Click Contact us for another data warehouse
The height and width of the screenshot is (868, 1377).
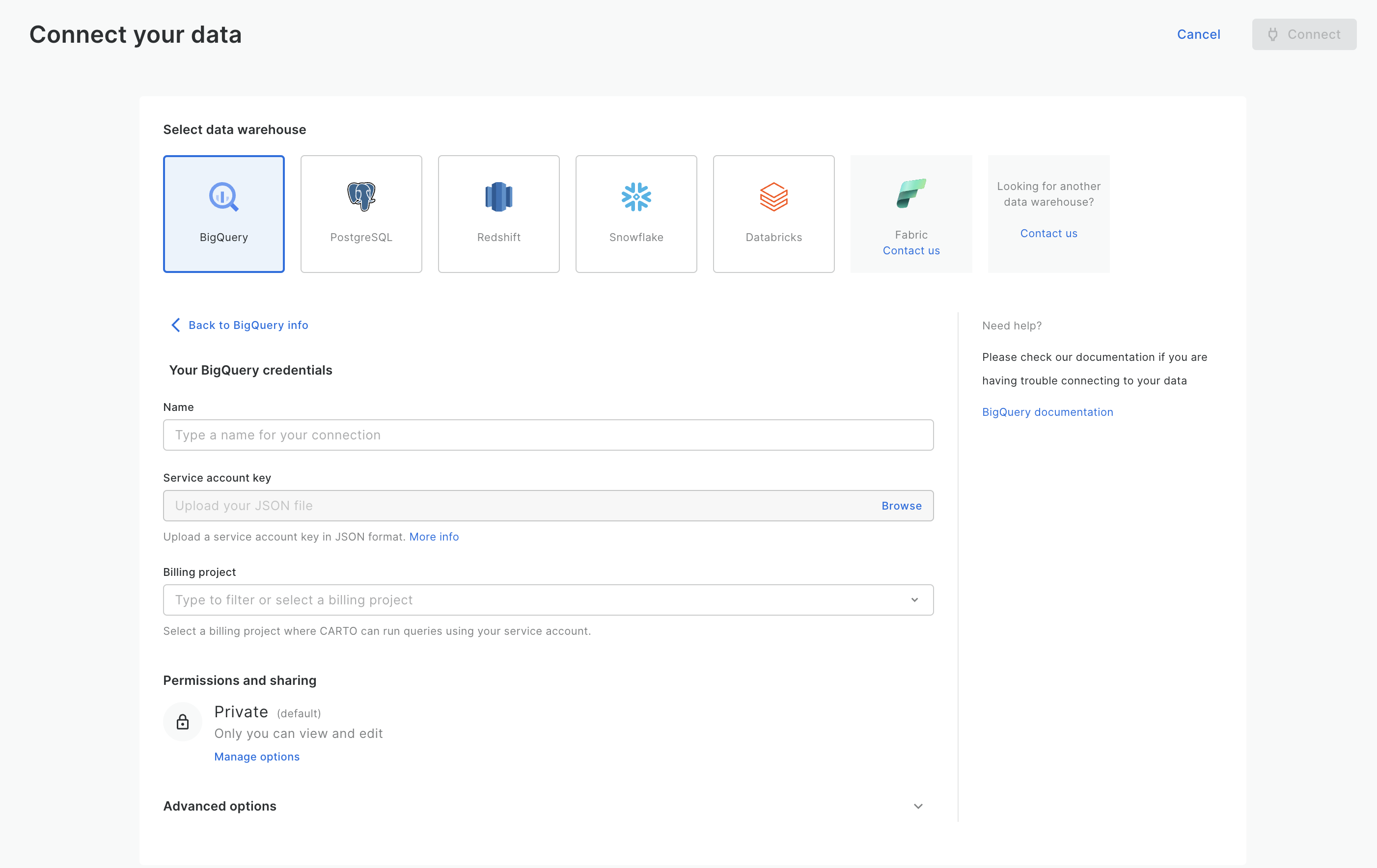coord(1048,233)
